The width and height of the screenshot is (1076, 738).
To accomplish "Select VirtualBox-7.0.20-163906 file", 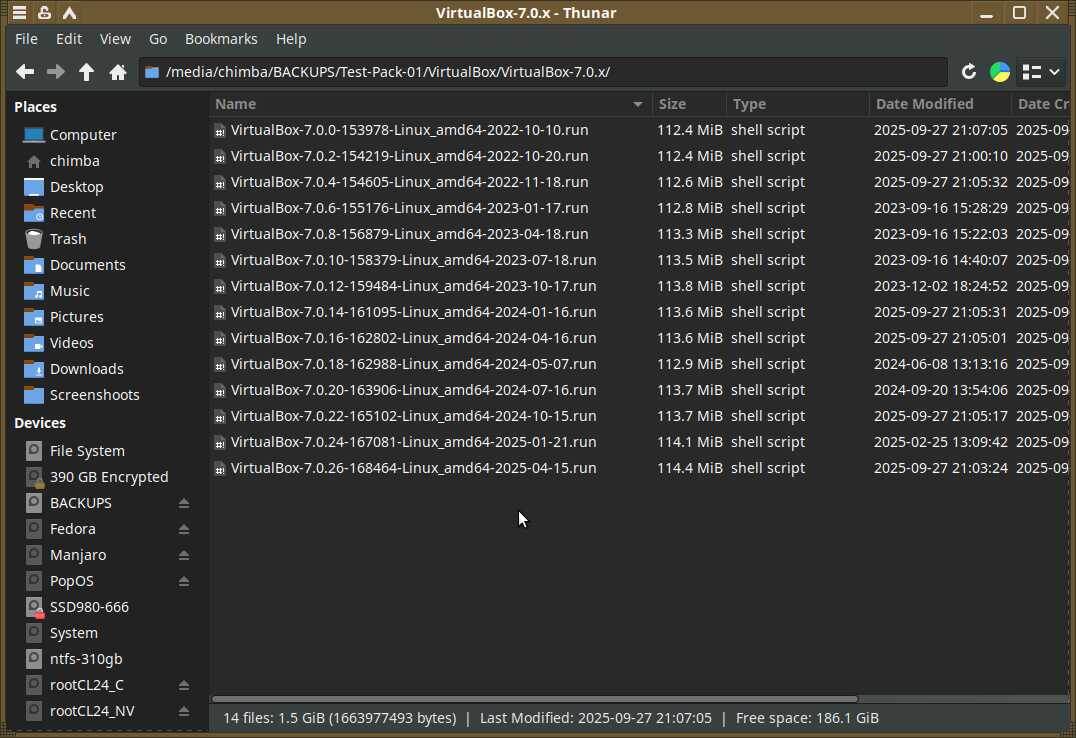I will click(x=413, y=390).
